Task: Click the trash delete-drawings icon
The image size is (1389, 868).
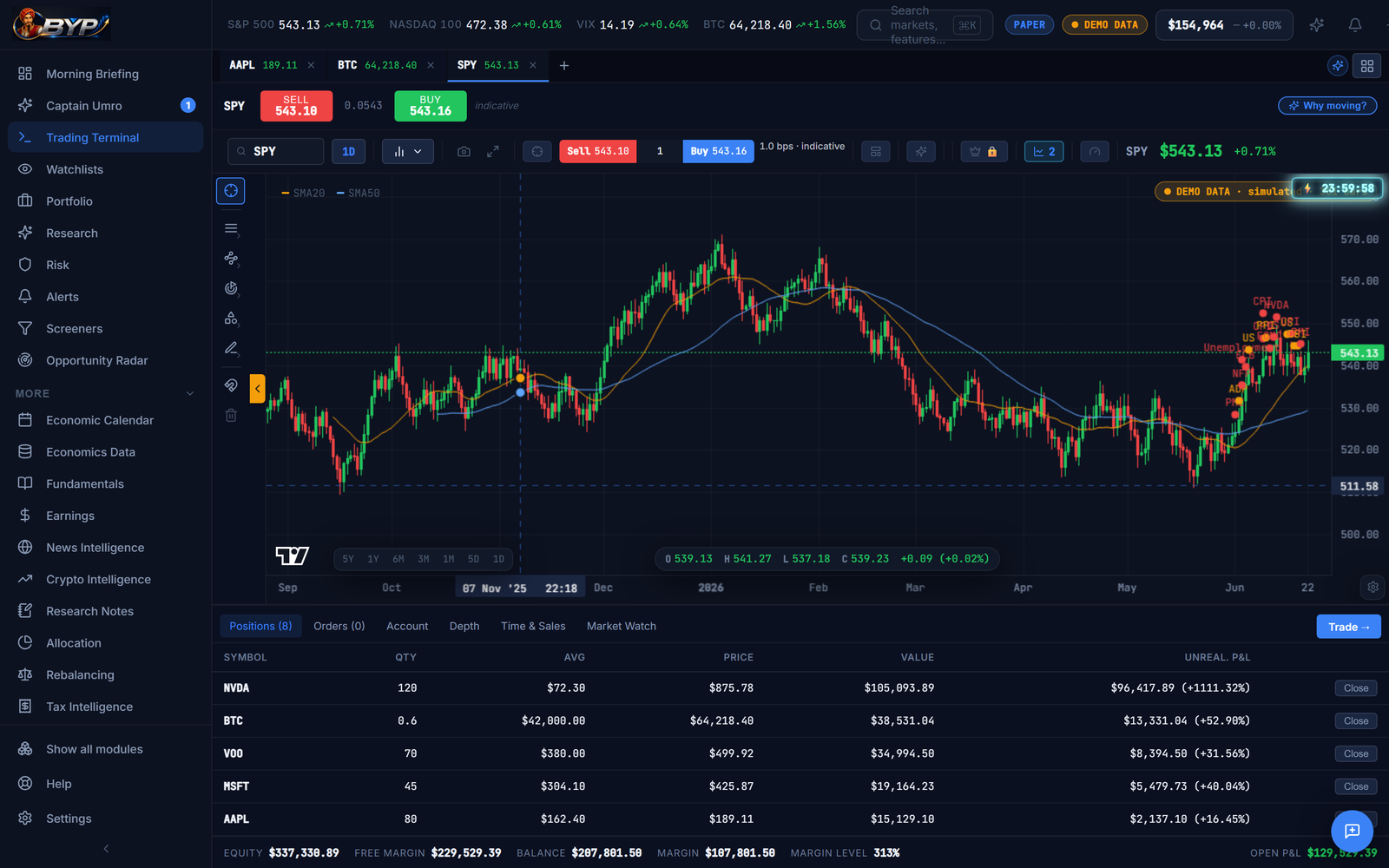Action: 231,415
